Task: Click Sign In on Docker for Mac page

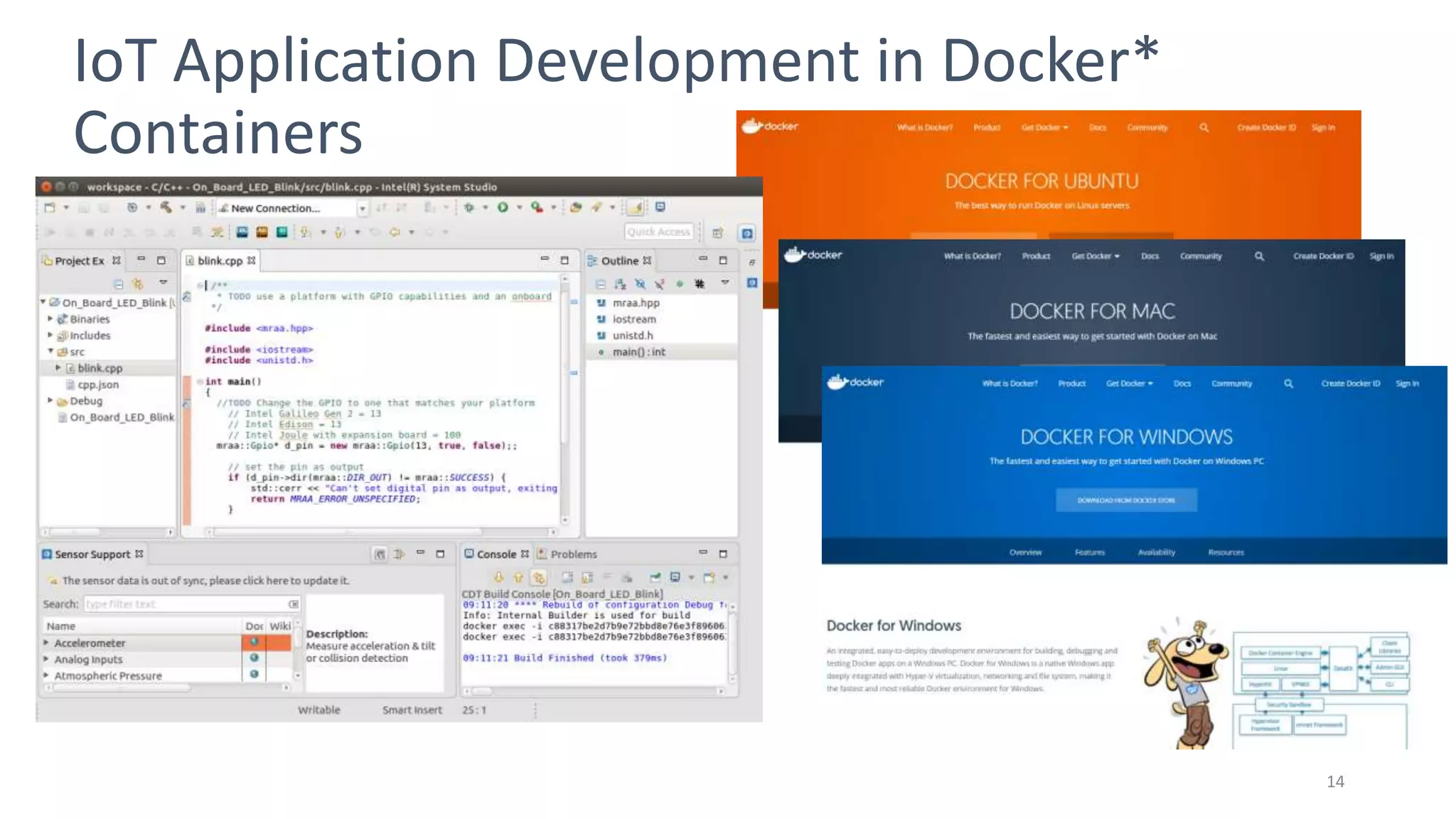Action: [x=1381, y=256]
